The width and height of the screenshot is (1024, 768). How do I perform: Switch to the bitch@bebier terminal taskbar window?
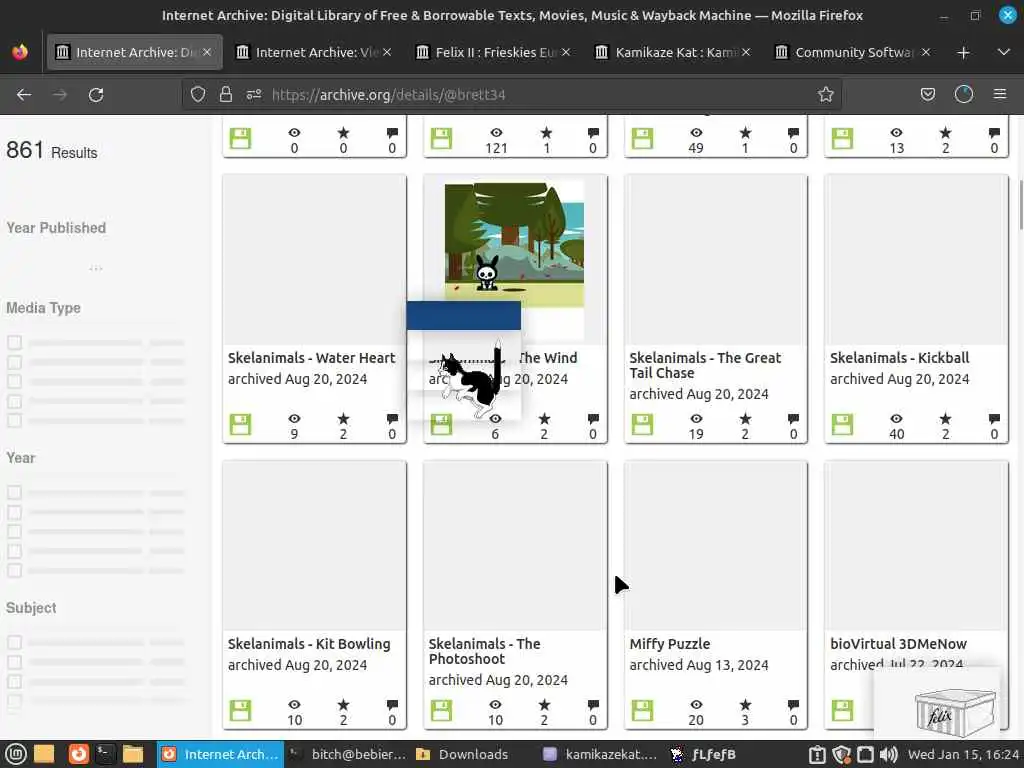point(348,754)
